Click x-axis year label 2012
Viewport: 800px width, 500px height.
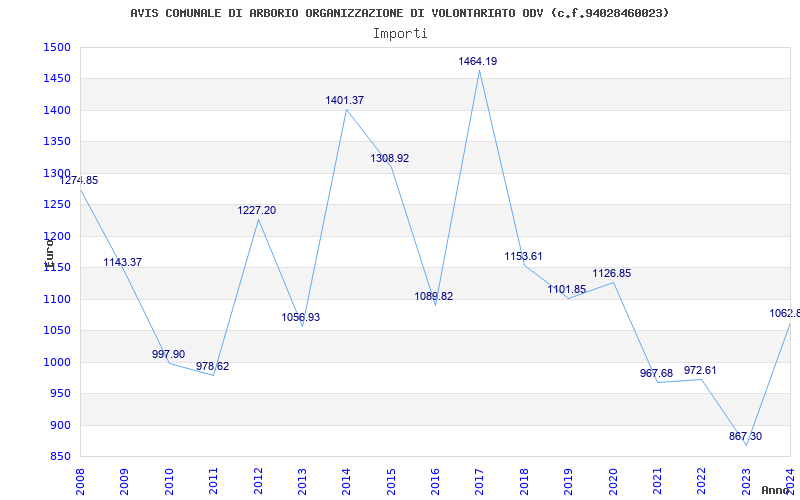pyautogui.click(x=258, y=482)
